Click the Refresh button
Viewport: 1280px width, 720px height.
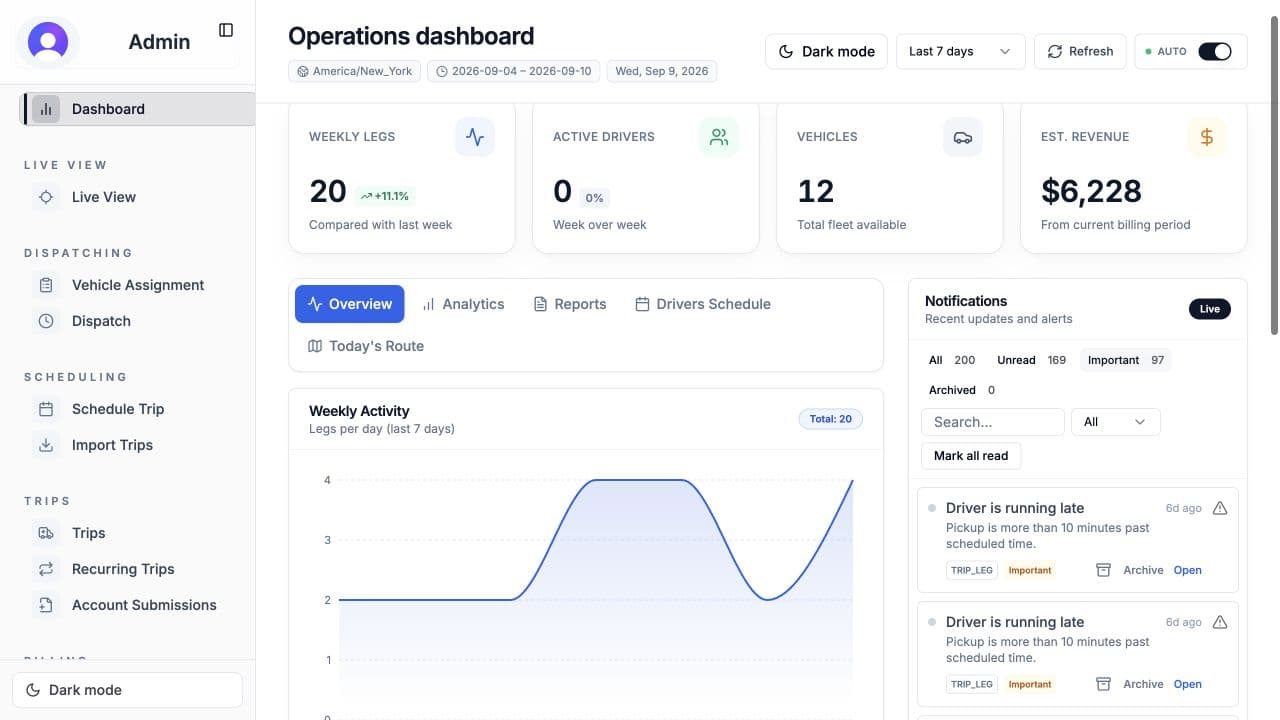(x=1080, y=51)
